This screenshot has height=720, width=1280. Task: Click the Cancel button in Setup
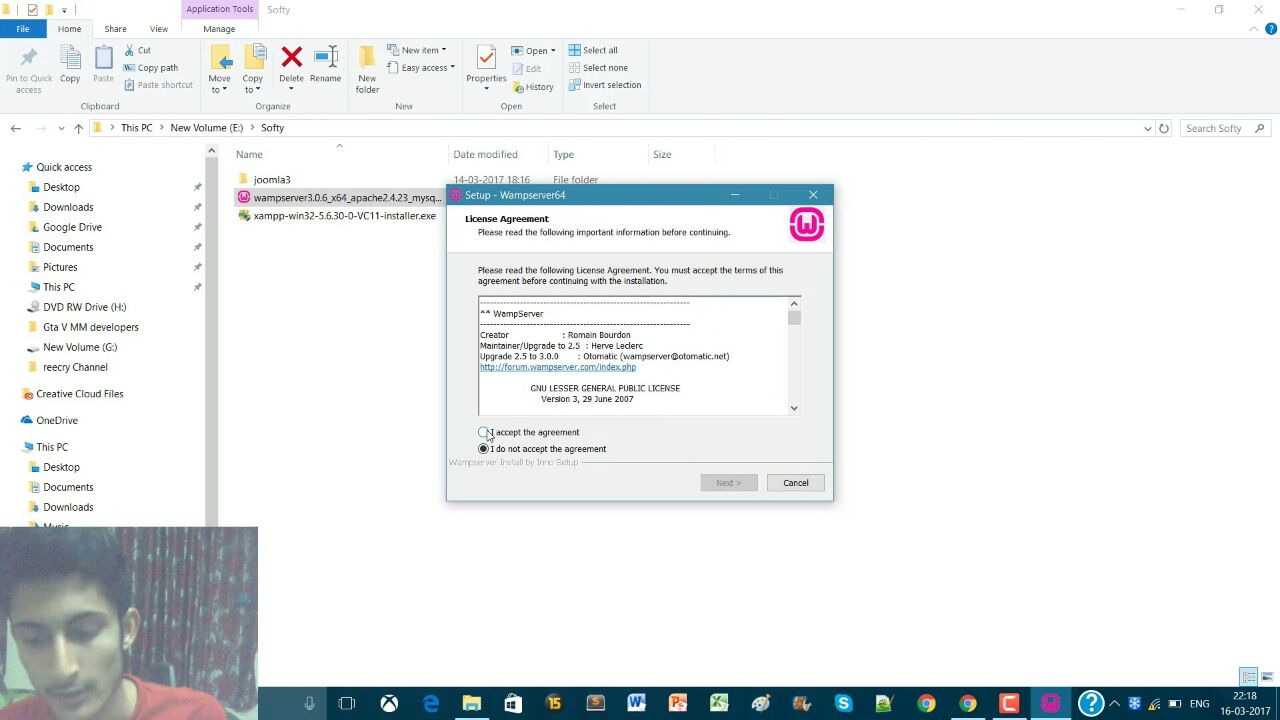coord(796,483)
